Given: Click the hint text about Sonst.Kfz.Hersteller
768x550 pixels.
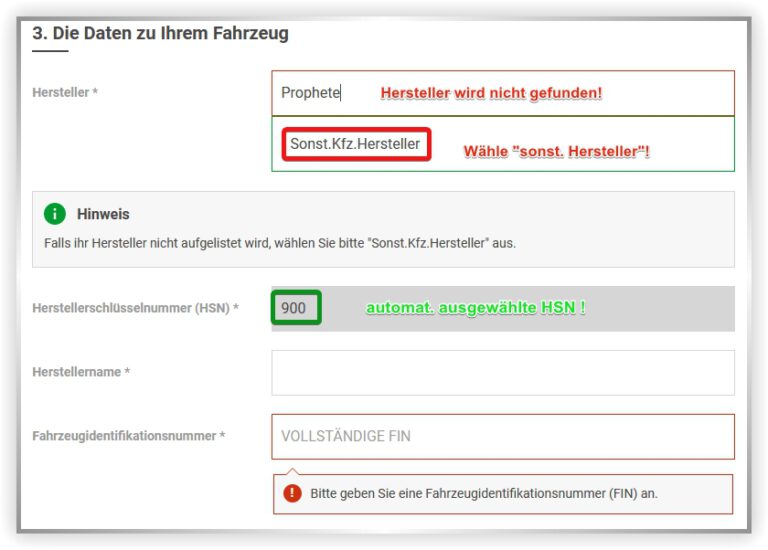Looking at the screenshot, I should point(280,243).
